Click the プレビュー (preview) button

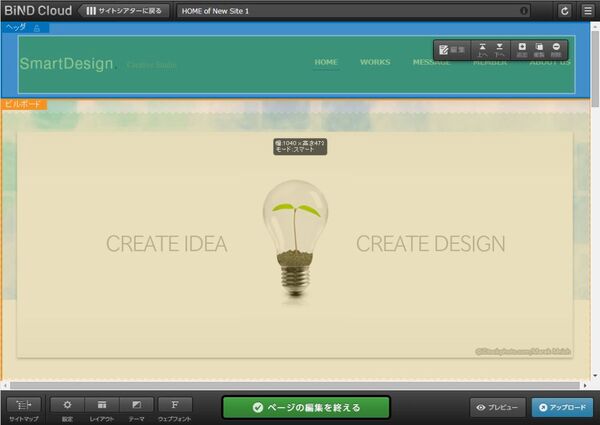[x=498, y=407]
